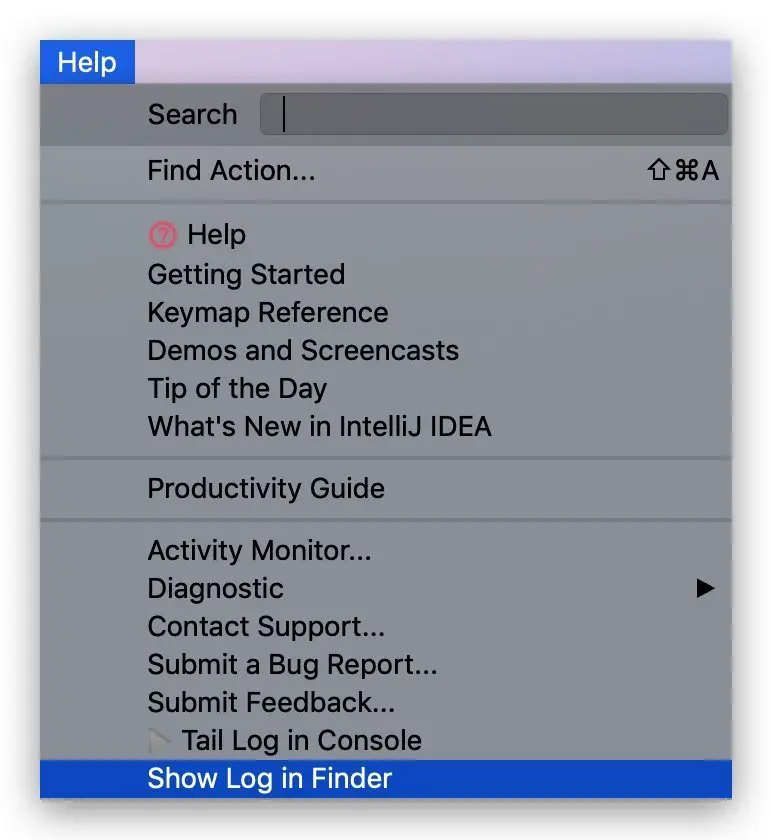
Task: Show the Tip of the Day
Action: pos(237,389)
